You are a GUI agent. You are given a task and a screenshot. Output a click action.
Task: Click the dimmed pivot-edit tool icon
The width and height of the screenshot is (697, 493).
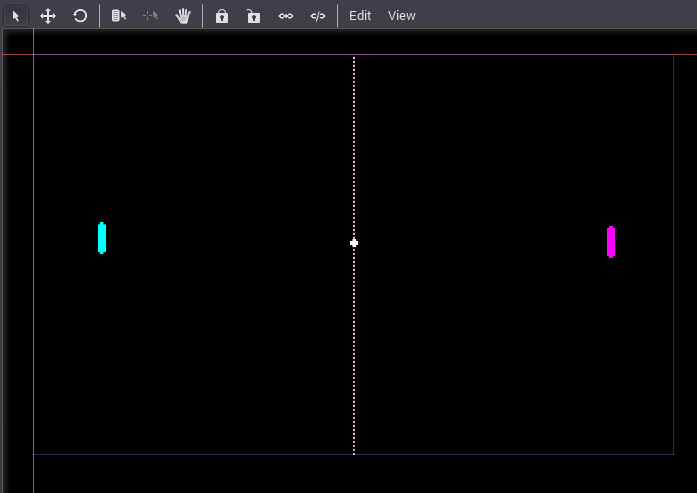(151, 16)
